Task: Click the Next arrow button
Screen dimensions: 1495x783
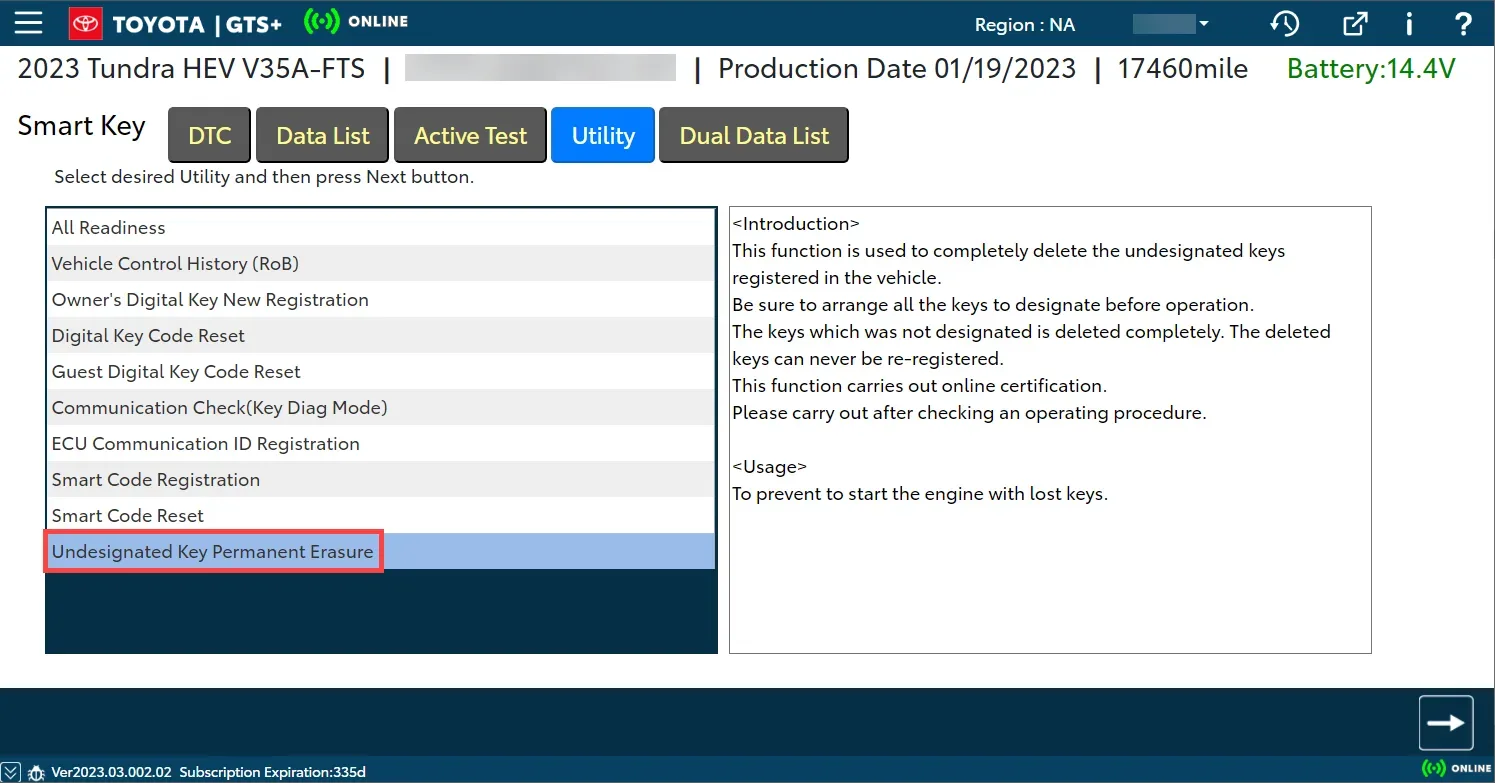Action: [x=1446, y=723]
